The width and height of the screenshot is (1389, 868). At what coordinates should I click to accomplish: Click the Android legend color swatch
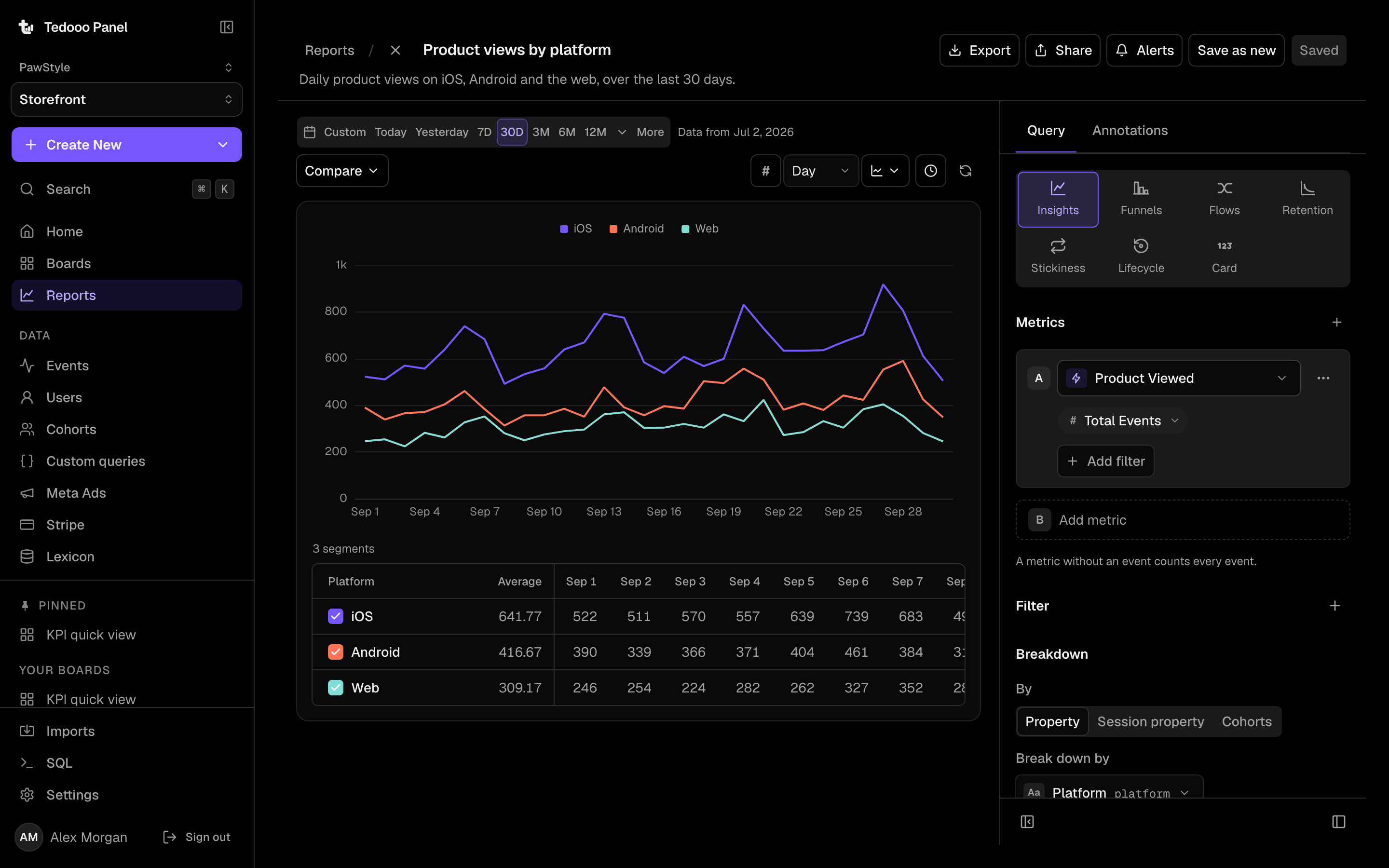tap(613, 229)
